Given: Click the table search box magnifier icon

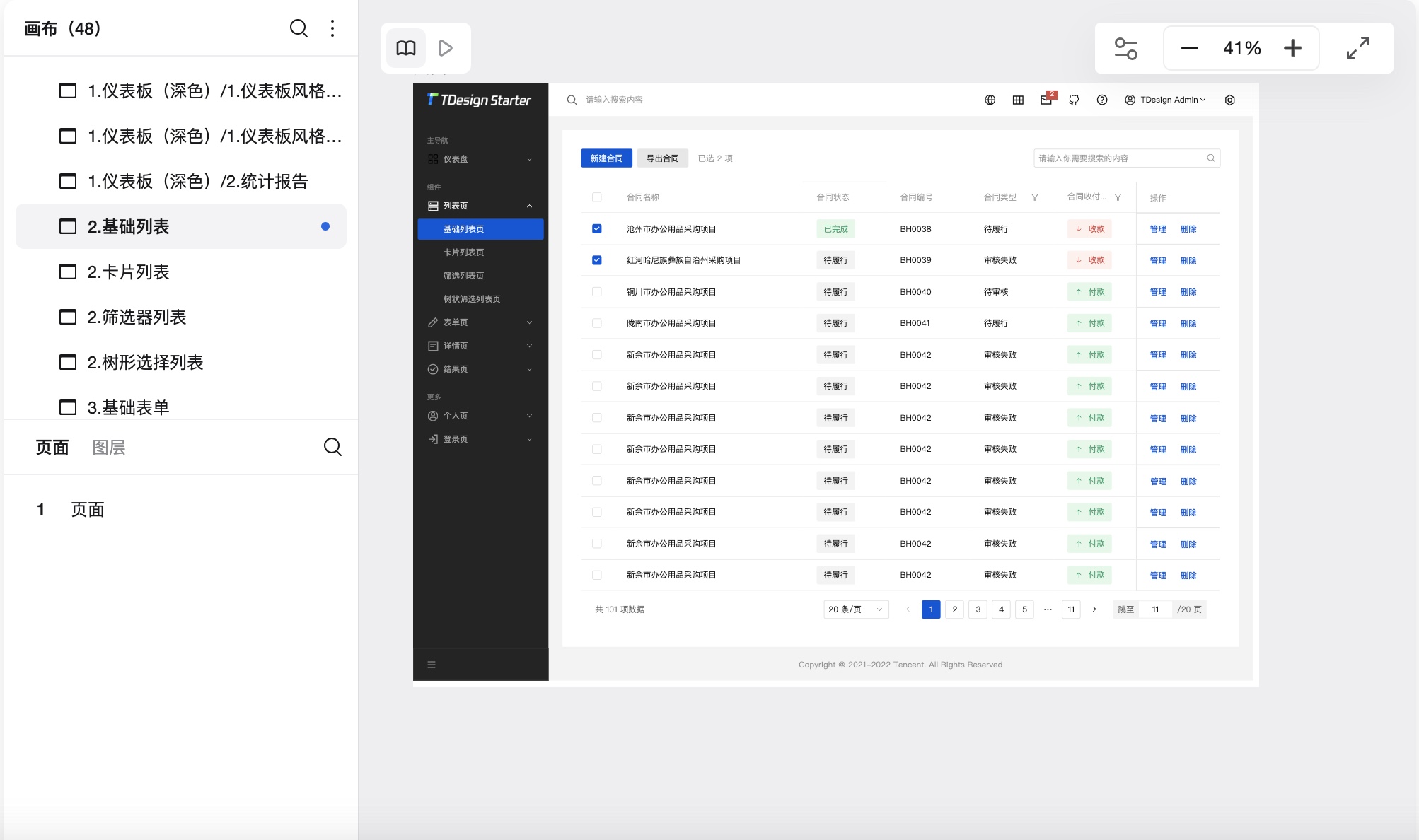Looking at the screenshot, I should click(x=1211, y=158).
